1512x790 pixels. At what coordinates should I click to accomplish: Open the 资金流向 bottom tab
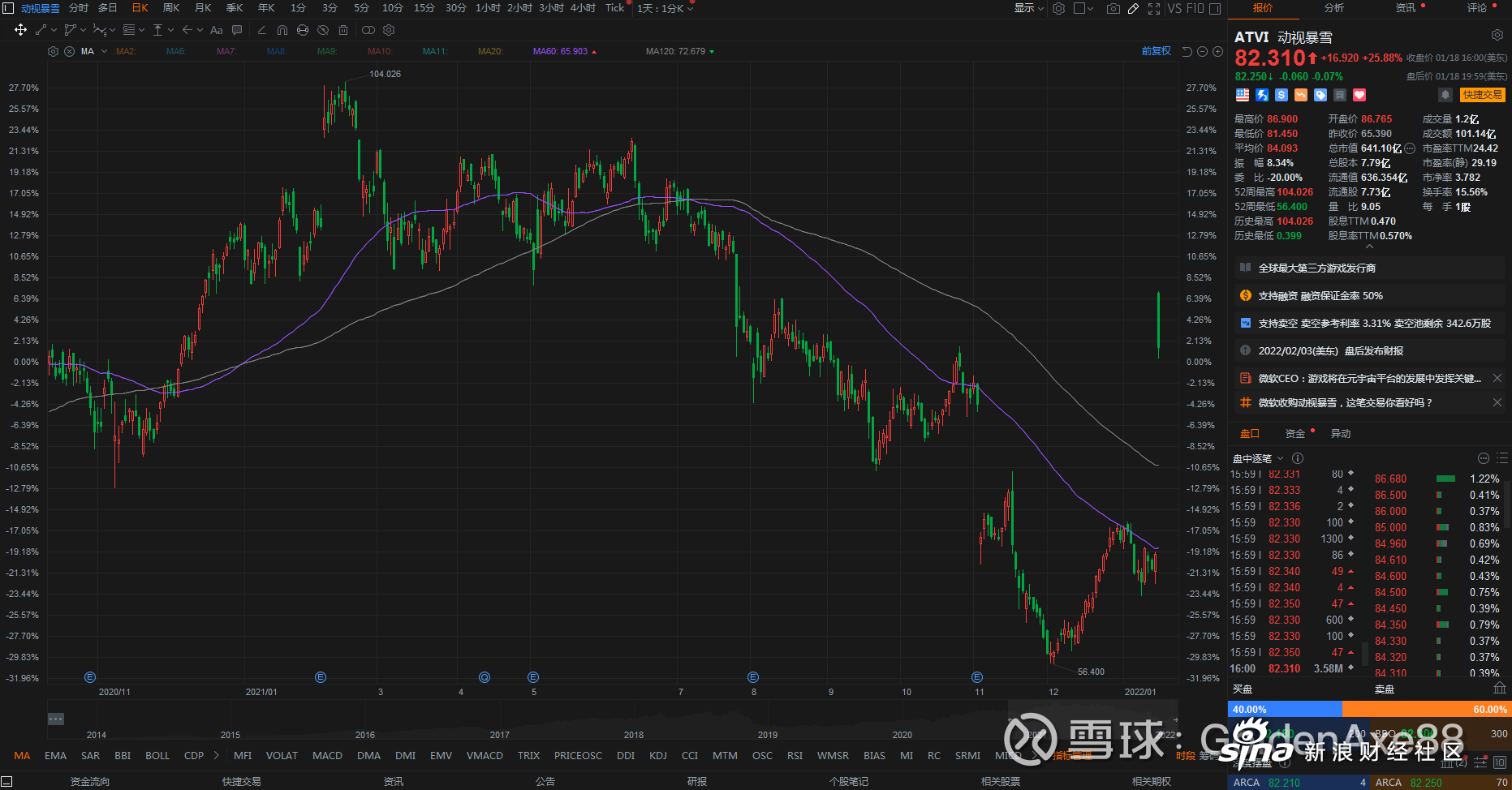pos(89,782)
